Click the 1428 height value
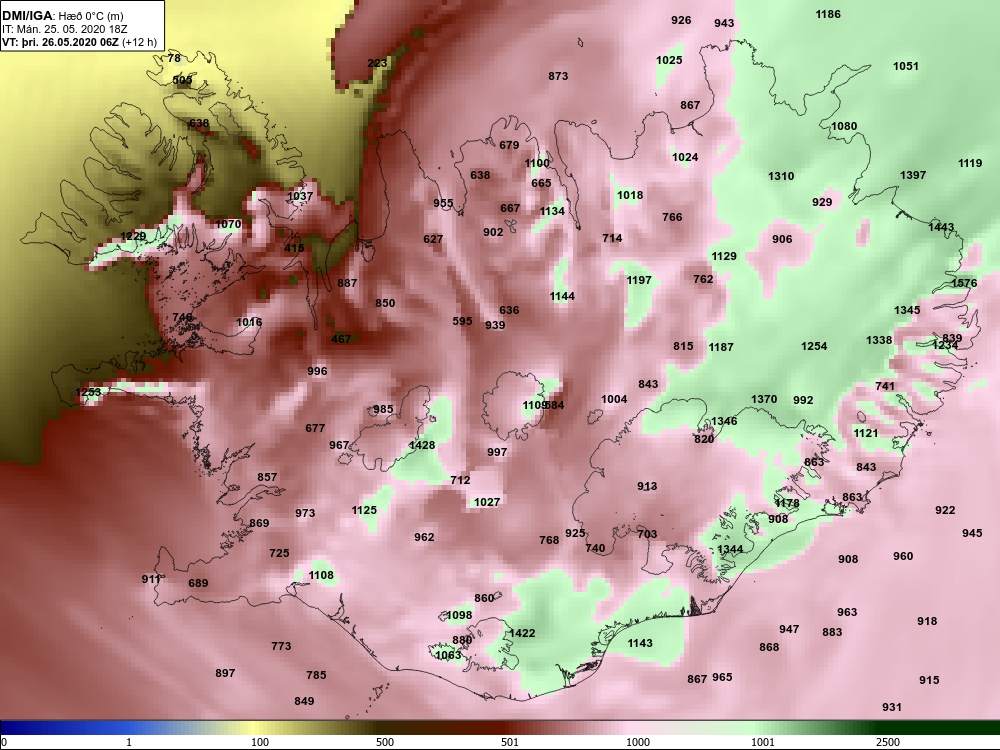1000x750 pixels. (422, 445)
